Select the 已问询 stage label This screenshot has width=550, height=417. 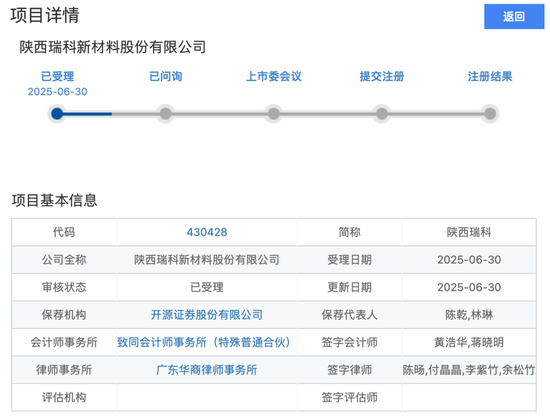coord(166,76)
